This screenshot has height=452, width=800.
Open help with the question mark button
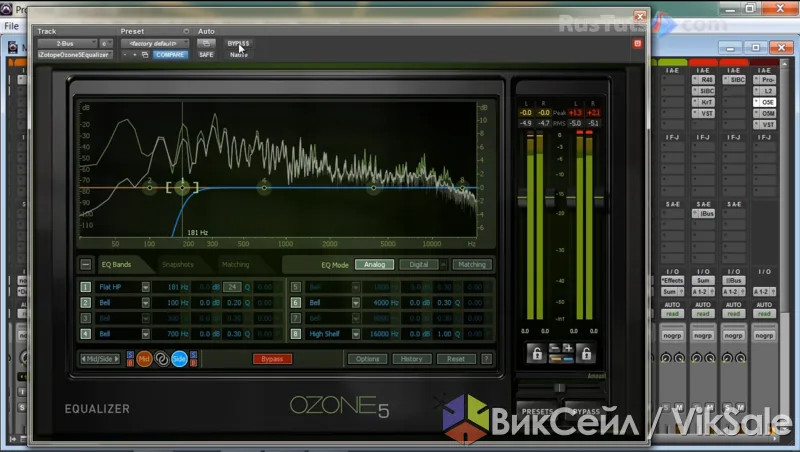pyautogui.click(x=487, y=359)
